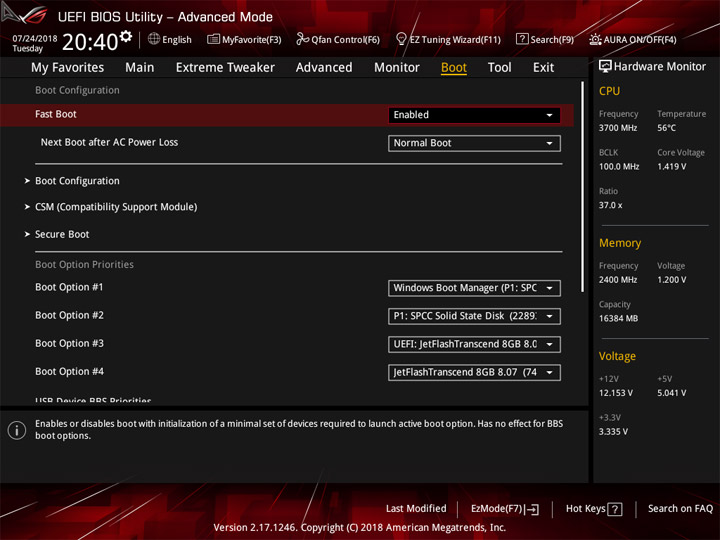The image size is (720, 540).
Task: Select the Boot tab
Action: pyautogui.click(x=454, y=68)
